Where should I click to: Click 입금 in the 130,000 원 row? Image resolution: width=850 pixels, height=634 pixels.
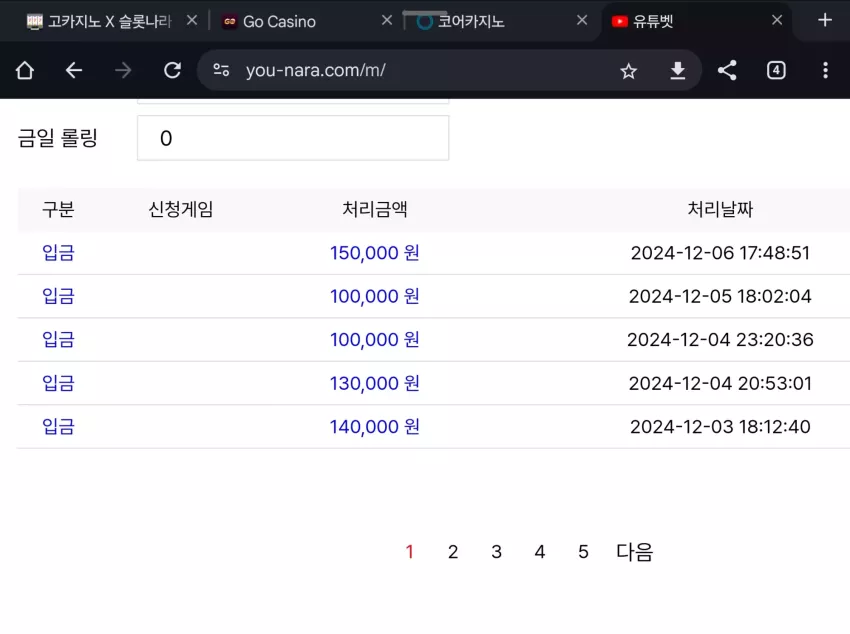[x=58, y=384]
